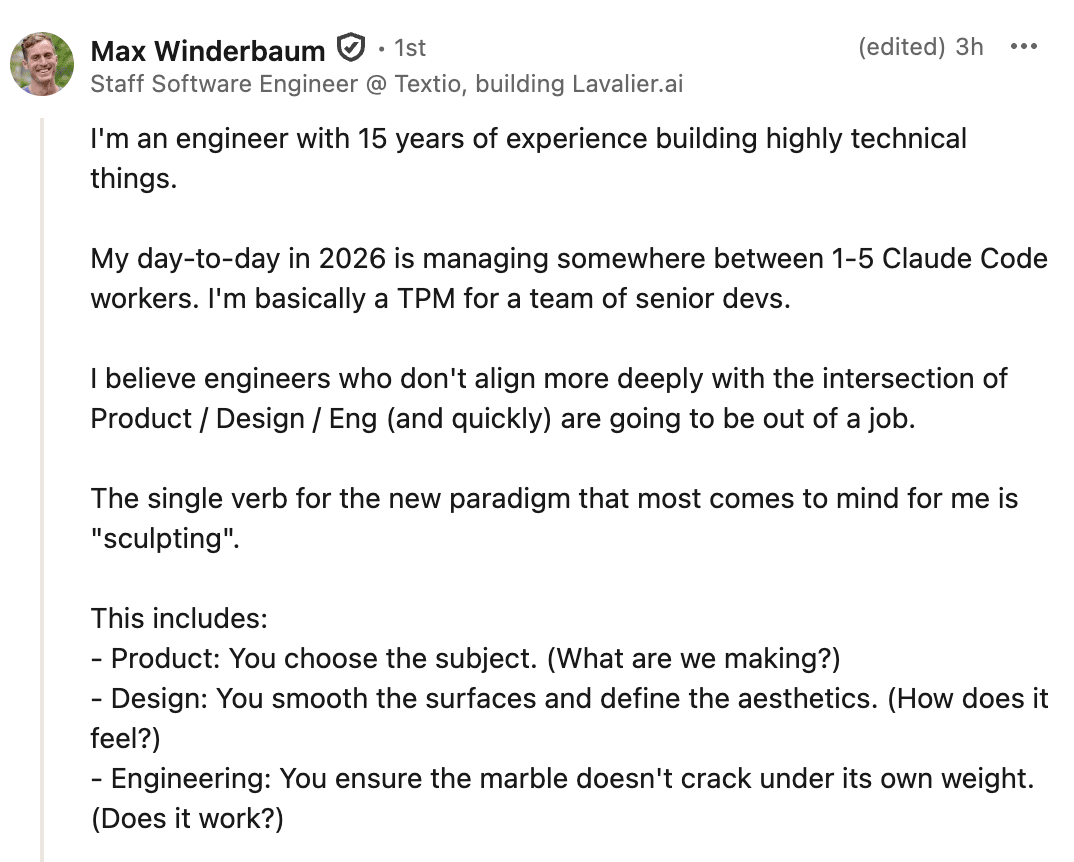Screen dimensions: 1074x862
Task: Click the Max Winderbaum name link
Action: [x=207, y=49]
